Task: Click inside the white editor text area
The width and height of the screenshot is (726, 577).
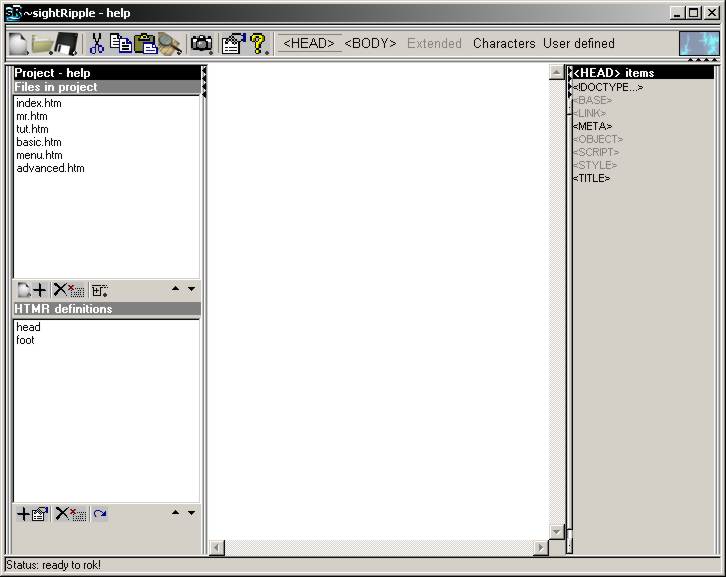Action: [377, 301]
